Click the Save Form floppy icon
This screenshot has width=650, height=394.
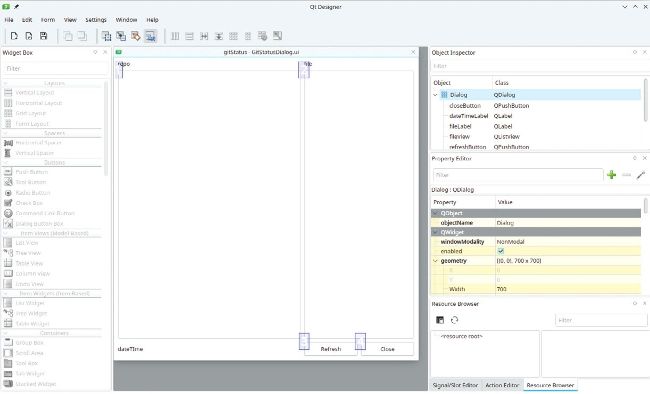click(x=44, y=36)
